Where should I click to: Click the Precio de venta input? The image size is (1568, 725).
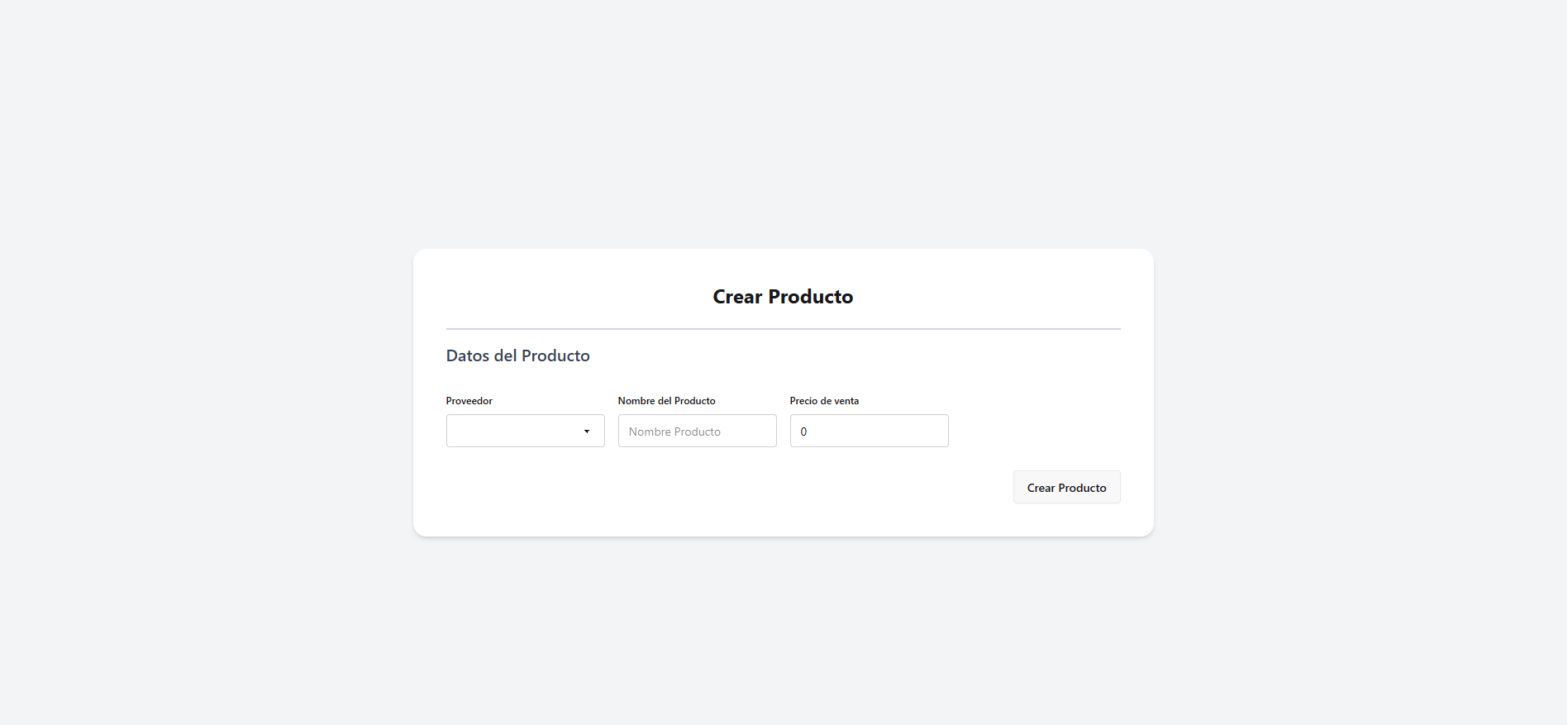coord(869,431)
